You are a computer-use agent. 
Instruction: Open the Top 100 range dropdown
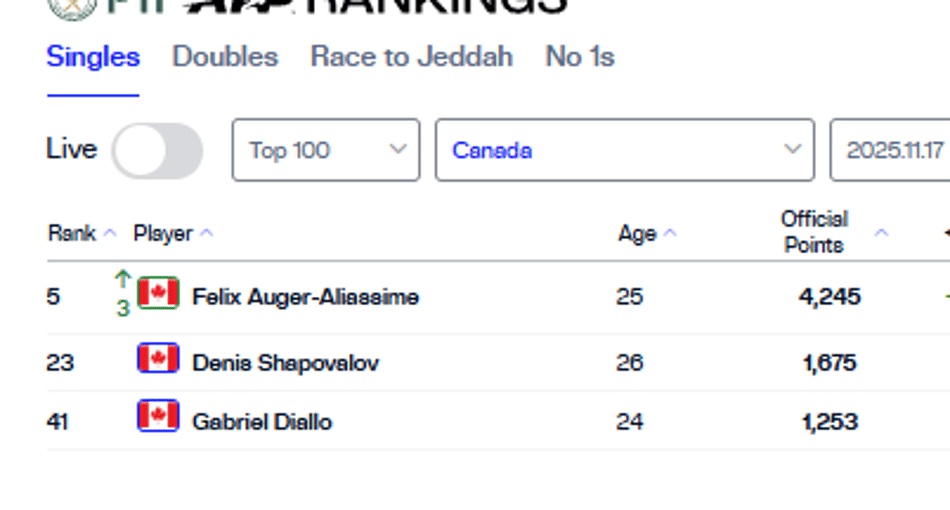point(326,150)
